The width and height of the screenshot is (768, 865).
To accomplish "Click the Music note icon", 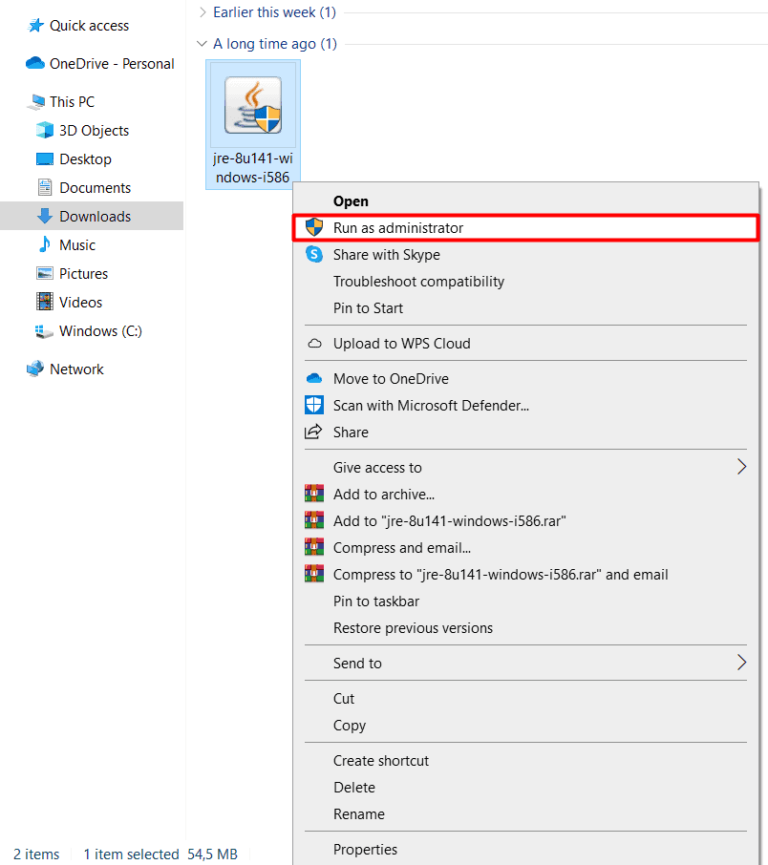I will 45,244.
